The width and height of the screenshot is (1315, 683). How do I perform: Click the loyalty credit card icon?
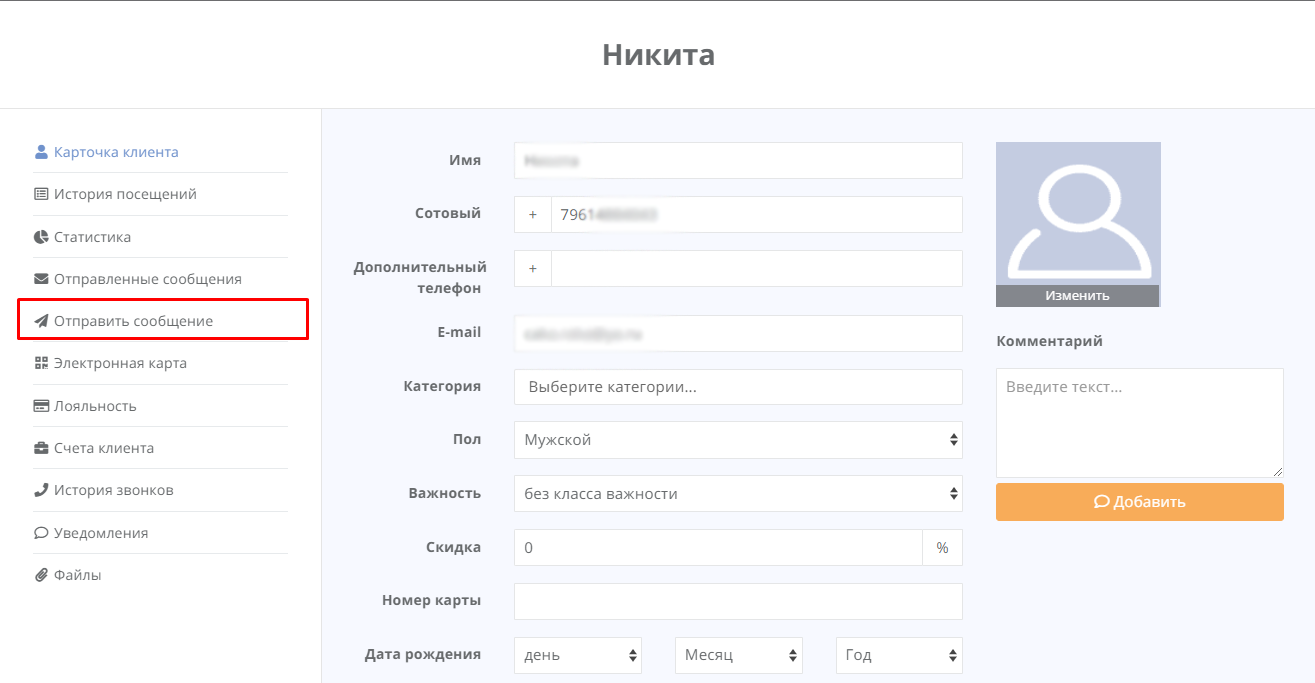[41, 406]
